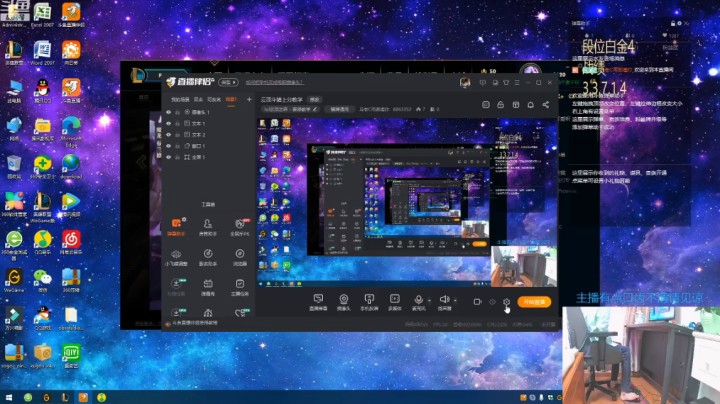Click the preview eye icon beside the gear
720x404 pixels.
492,302
